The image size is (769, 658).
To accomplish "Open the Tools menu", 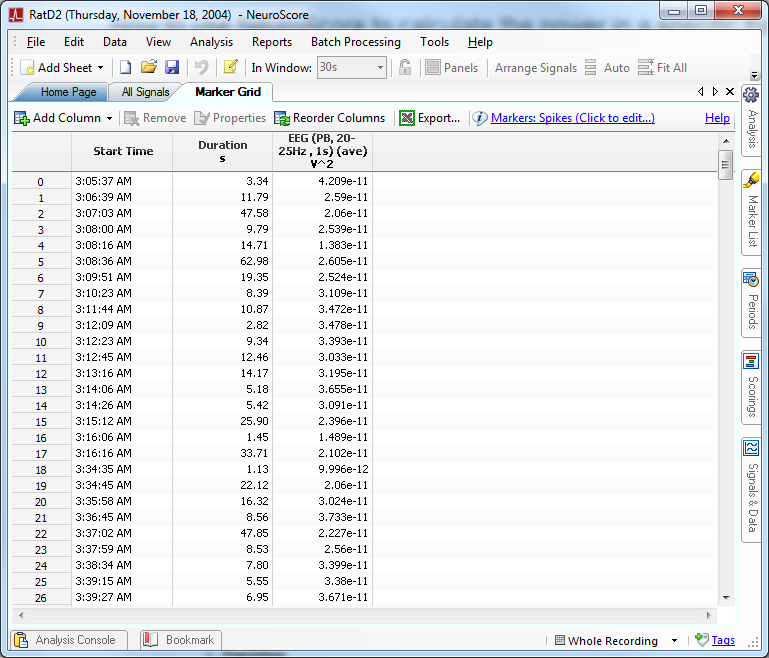I will click(x=434, y=42).
